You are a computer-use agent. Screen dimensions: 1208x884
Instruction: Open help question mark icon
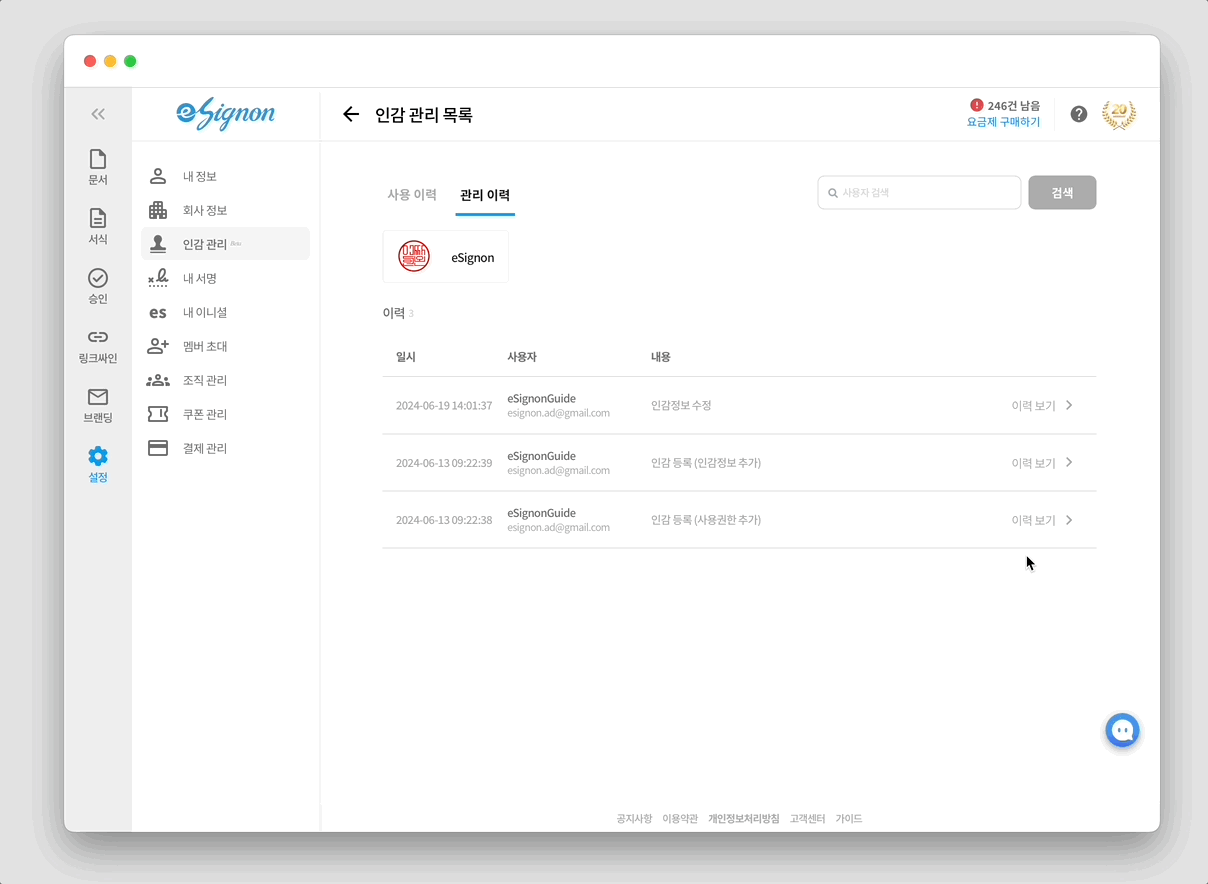(1079, 114)
